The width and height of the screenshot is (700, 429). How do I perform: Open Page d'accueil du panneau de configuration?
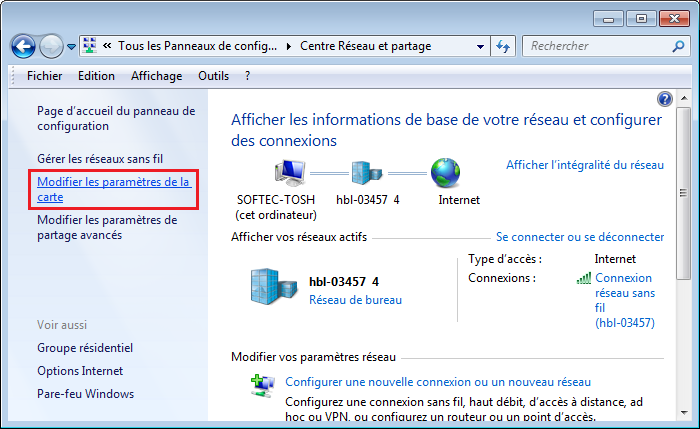tap(116, 118)
